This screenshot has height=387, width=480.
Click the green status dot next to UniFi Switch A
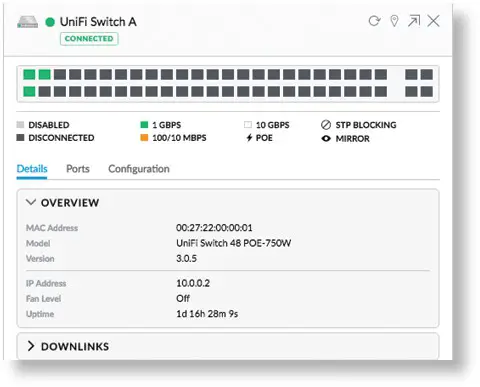(50, 22)
